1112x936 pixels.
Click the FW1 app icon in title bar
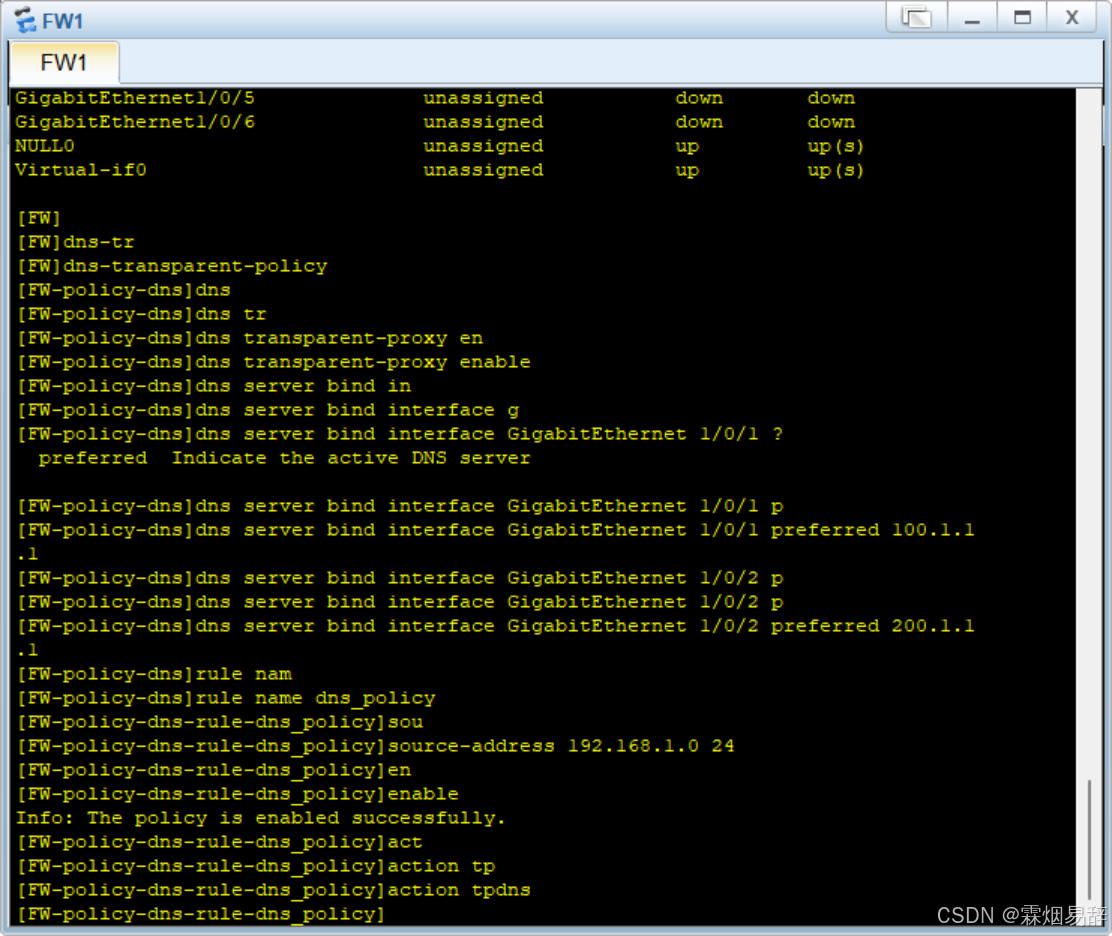click(26, 20)
